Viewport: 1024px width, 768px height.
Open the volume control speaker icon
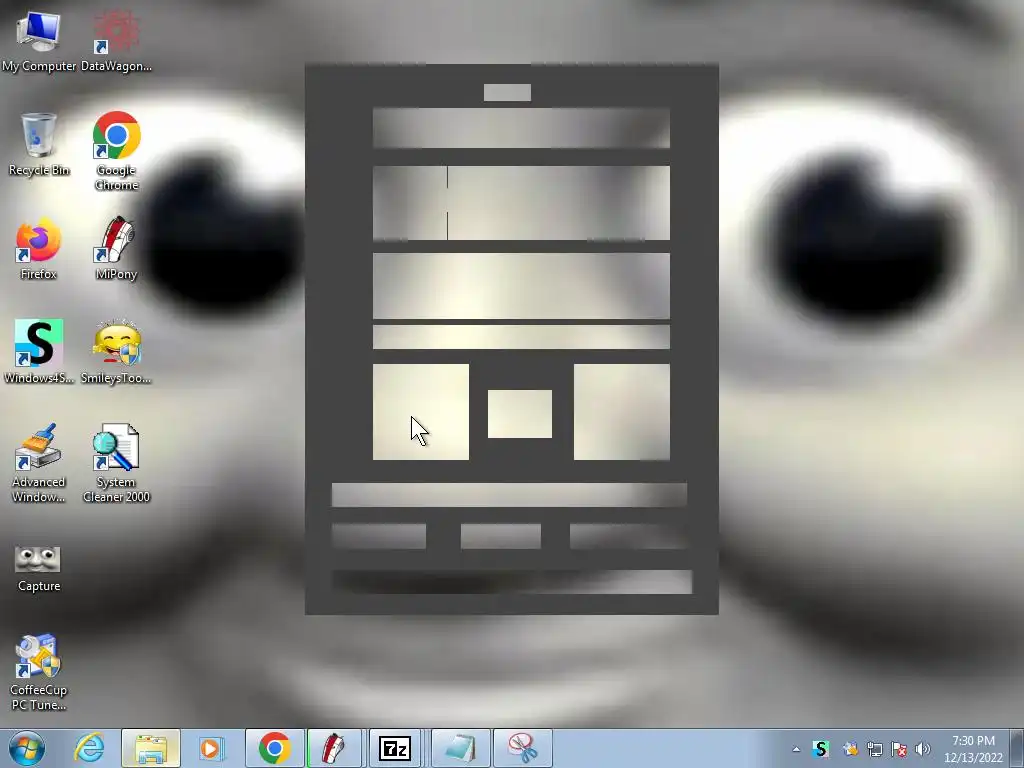[x=923, y=749]
